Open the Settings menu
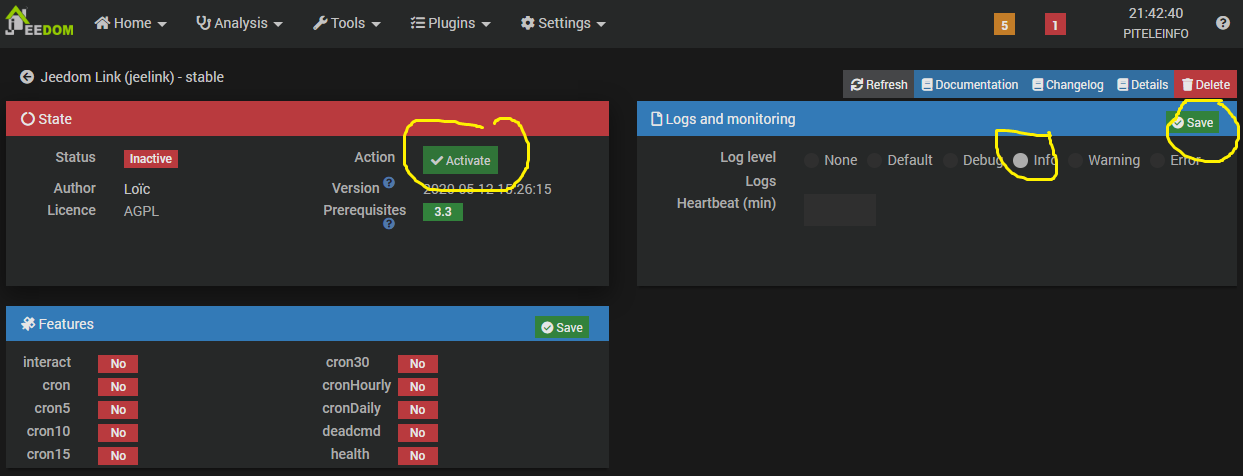 [x=563, y=23]
